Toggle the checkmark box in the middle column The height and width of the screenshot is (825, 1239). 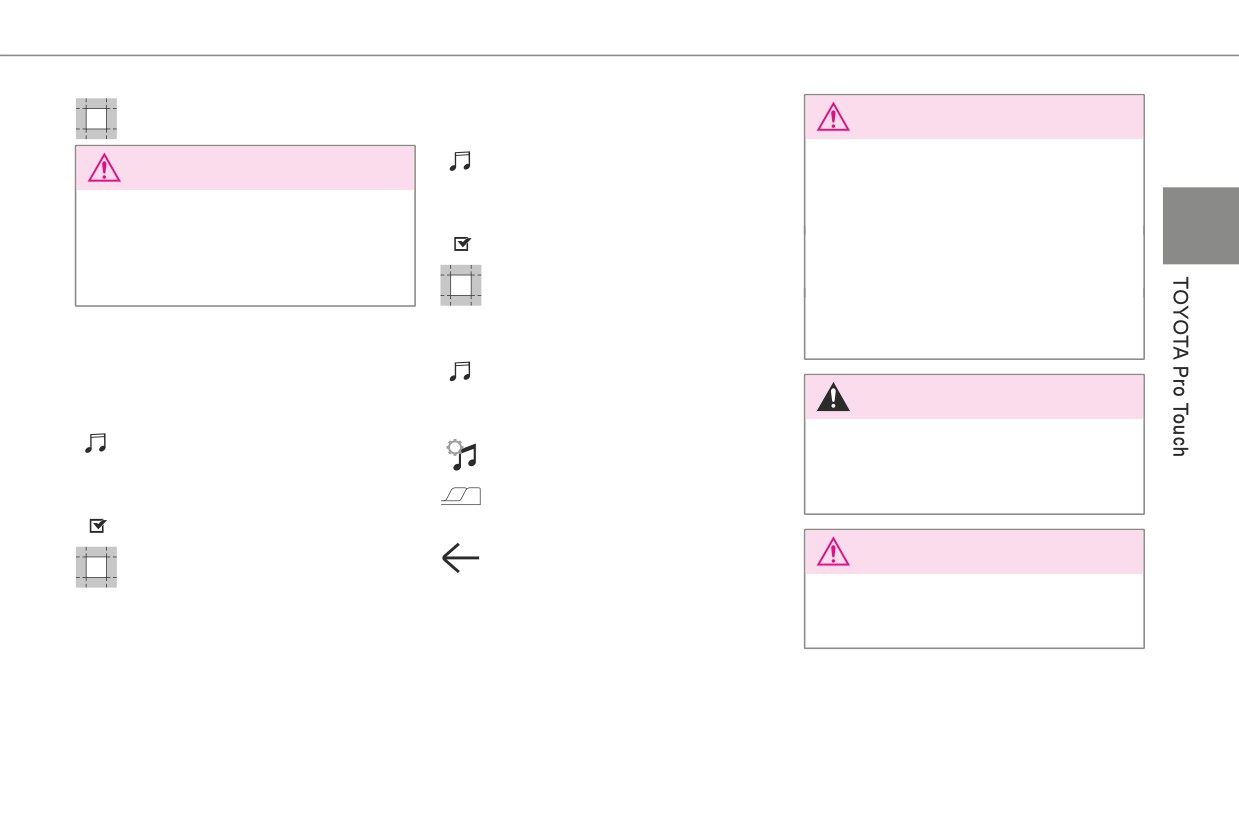[x=462, y=243]
